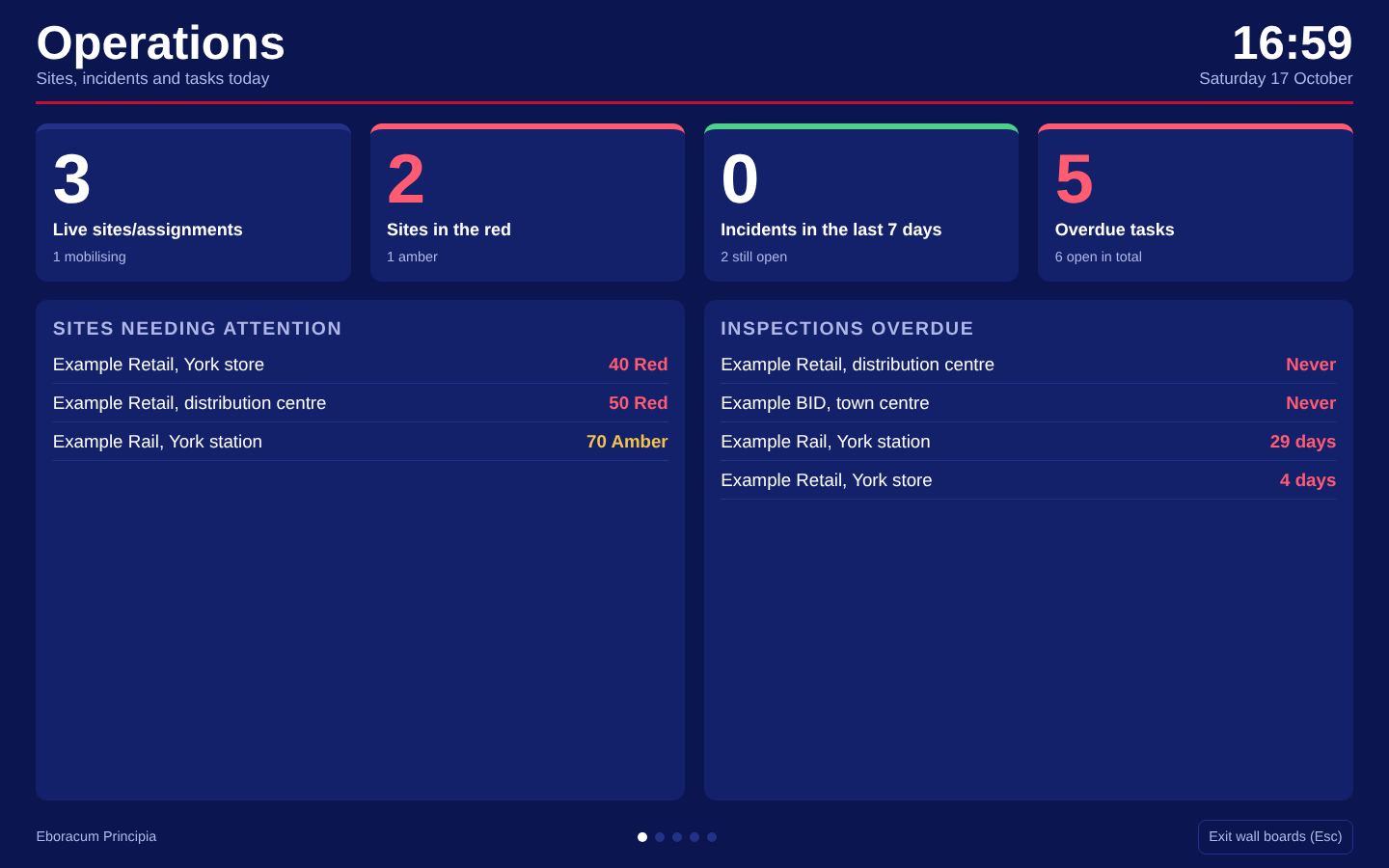
Task: Select the first wall board page dot
Action: tap(642, 837)
